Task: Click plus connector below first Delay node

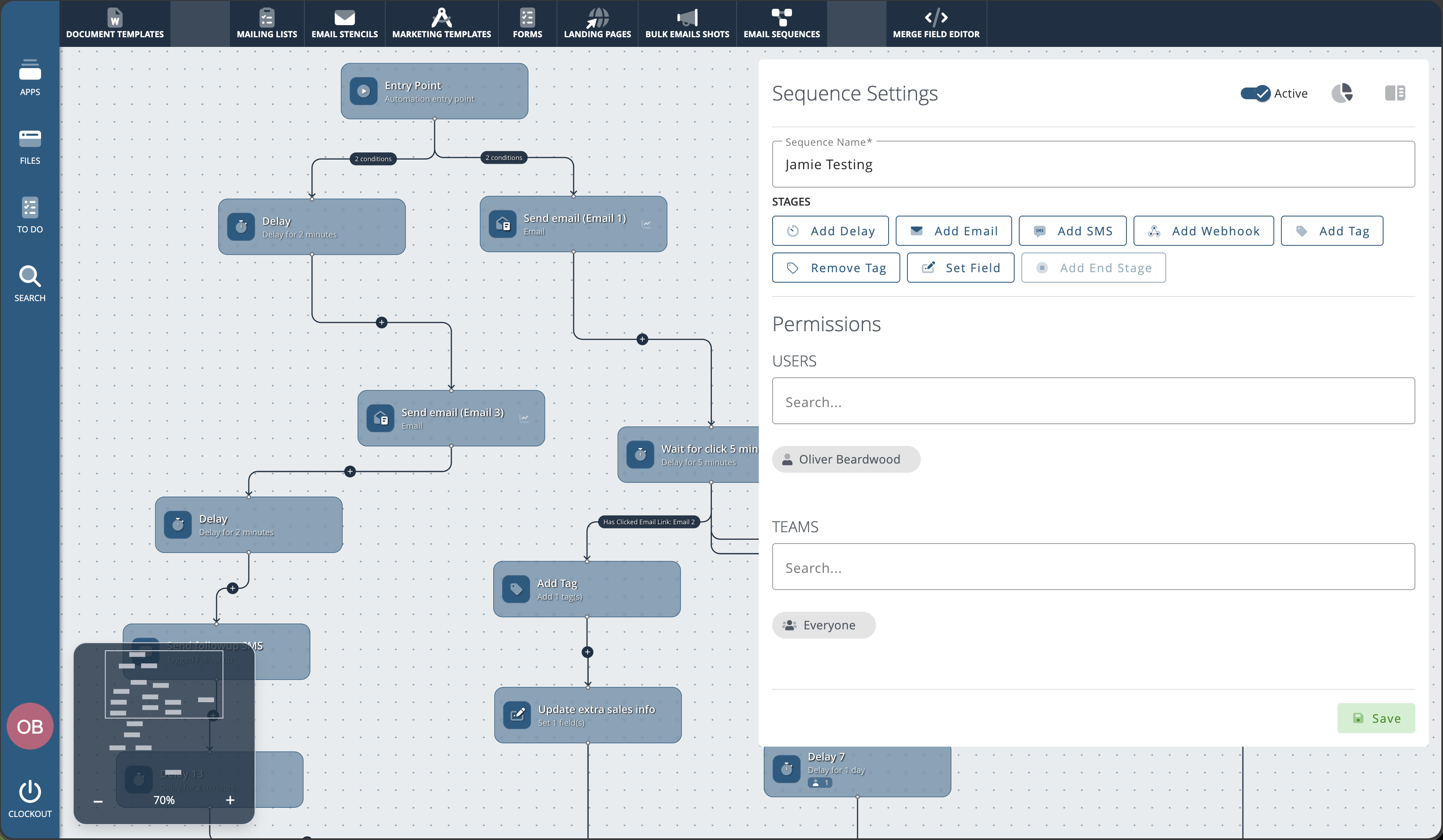Action: tap(382, 322)
